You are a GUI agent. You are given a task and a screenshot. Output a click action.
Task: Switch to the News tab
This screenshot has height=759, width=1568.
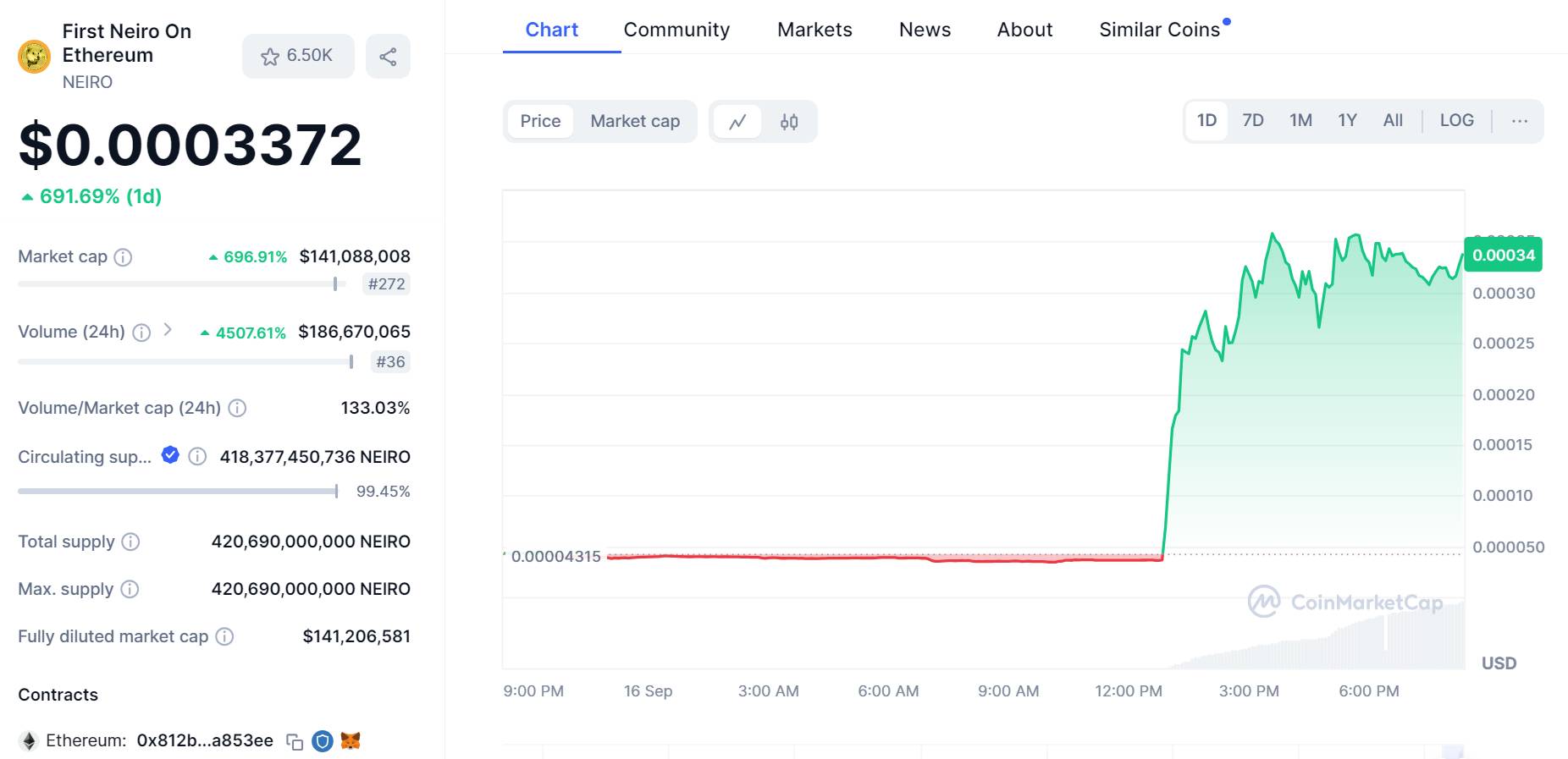click(925, 30)
